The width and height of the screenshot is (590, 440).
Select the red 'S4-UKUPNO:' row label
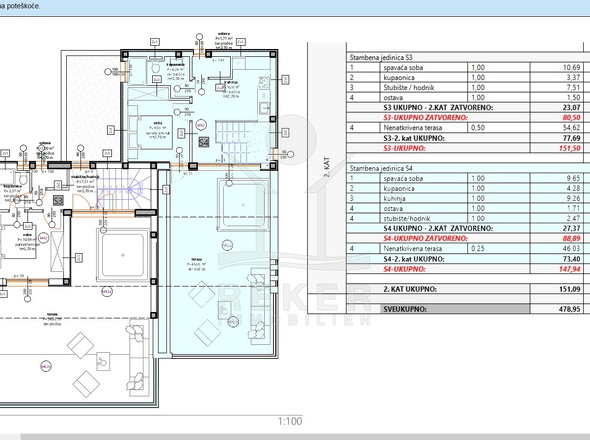pos(404,269)
